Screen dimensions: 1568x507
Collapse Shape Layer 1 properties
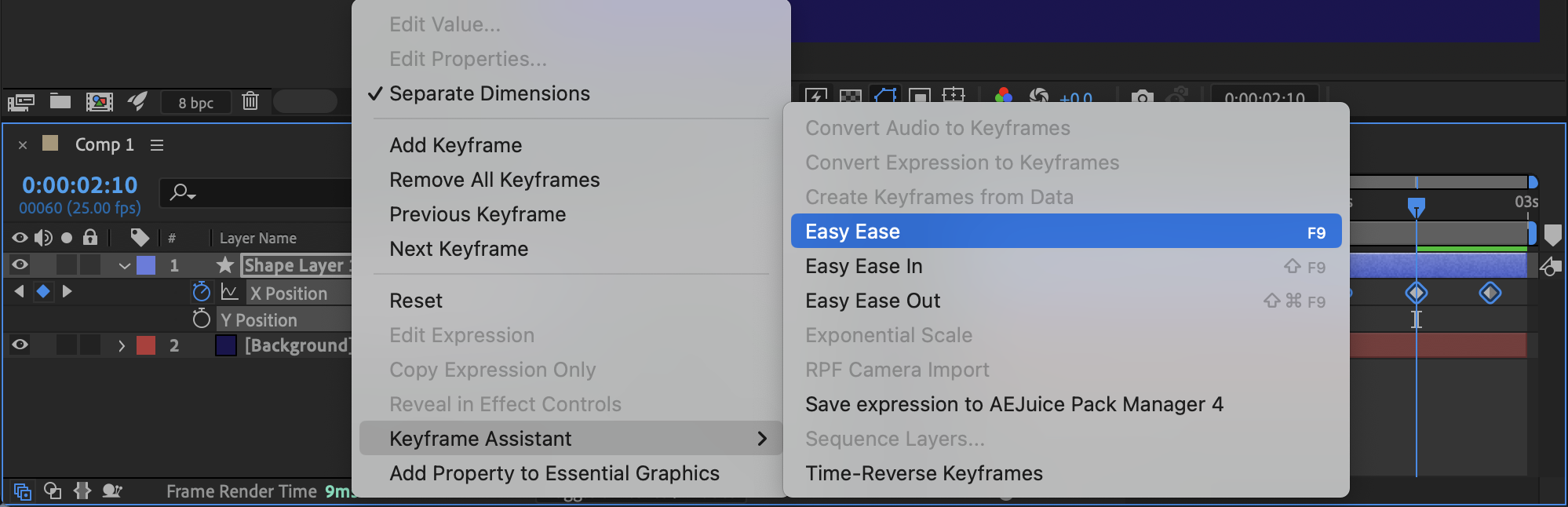coord(124,265)
